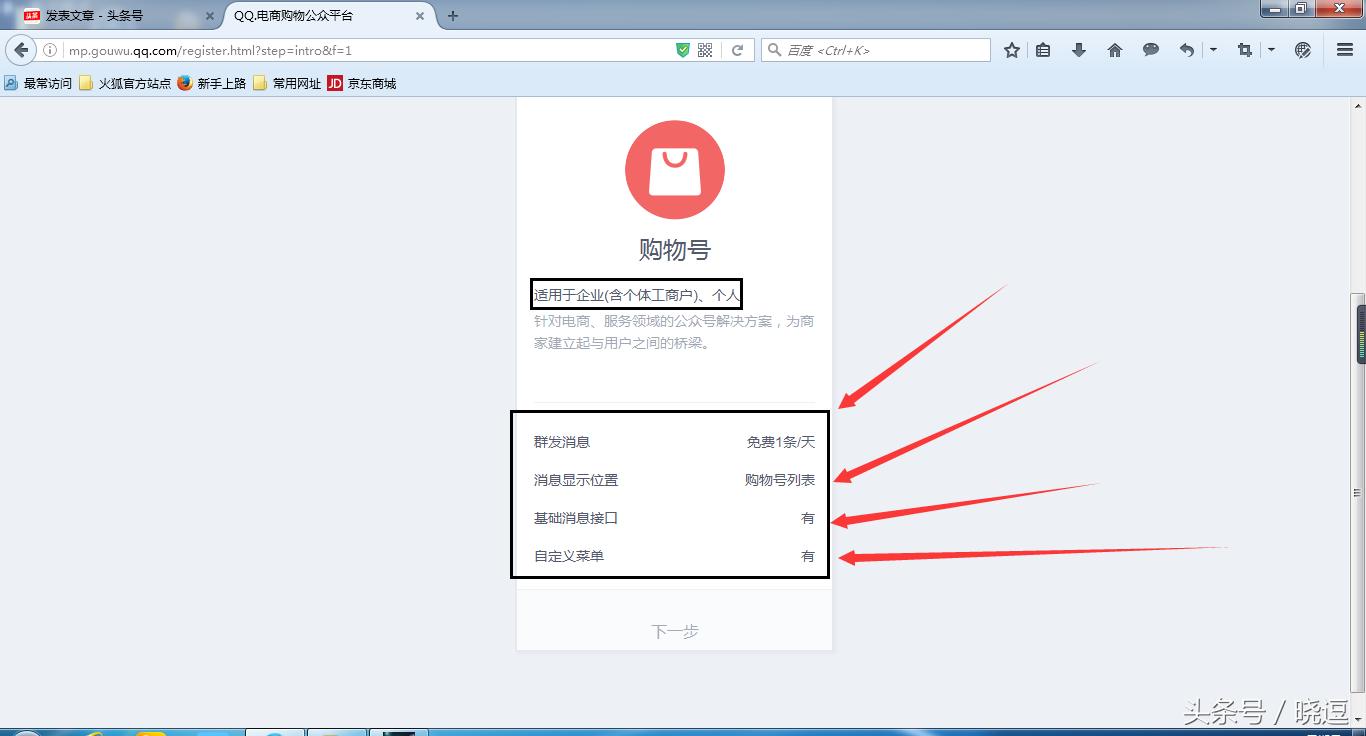Click the green security shield in address bar
The image size is (1366, 736).
point(682,48)
